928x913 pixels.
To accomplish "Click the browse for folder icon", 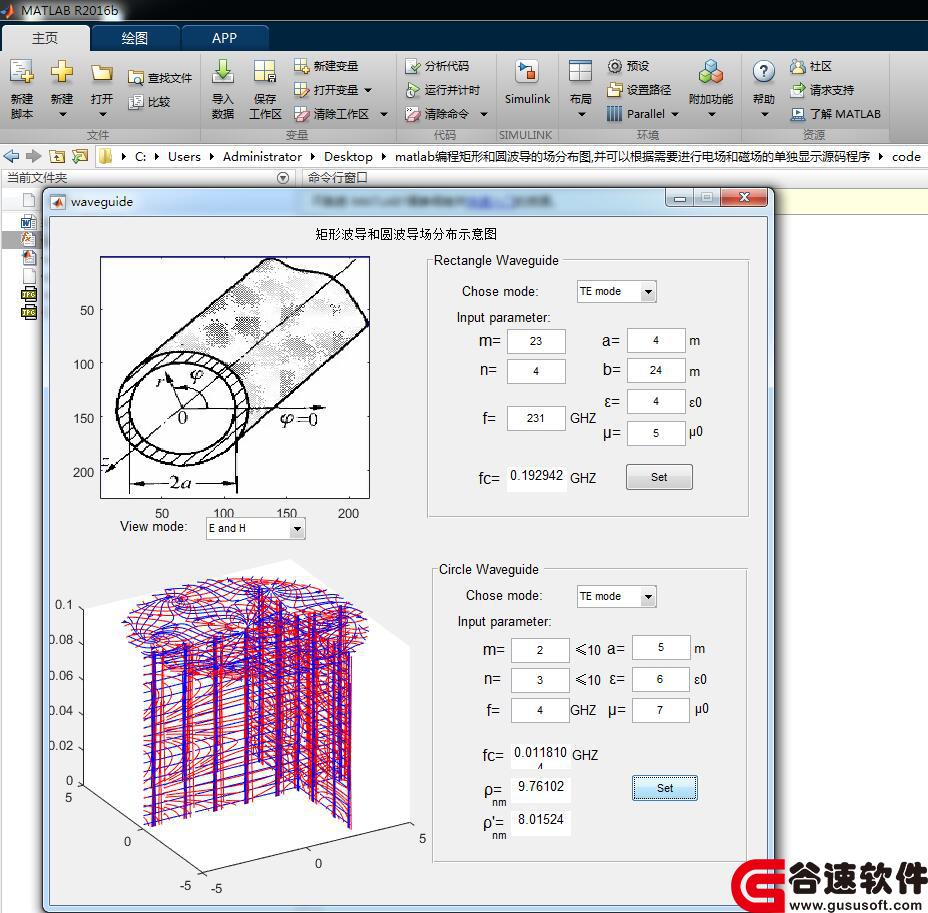I will (x=79, y=156).
